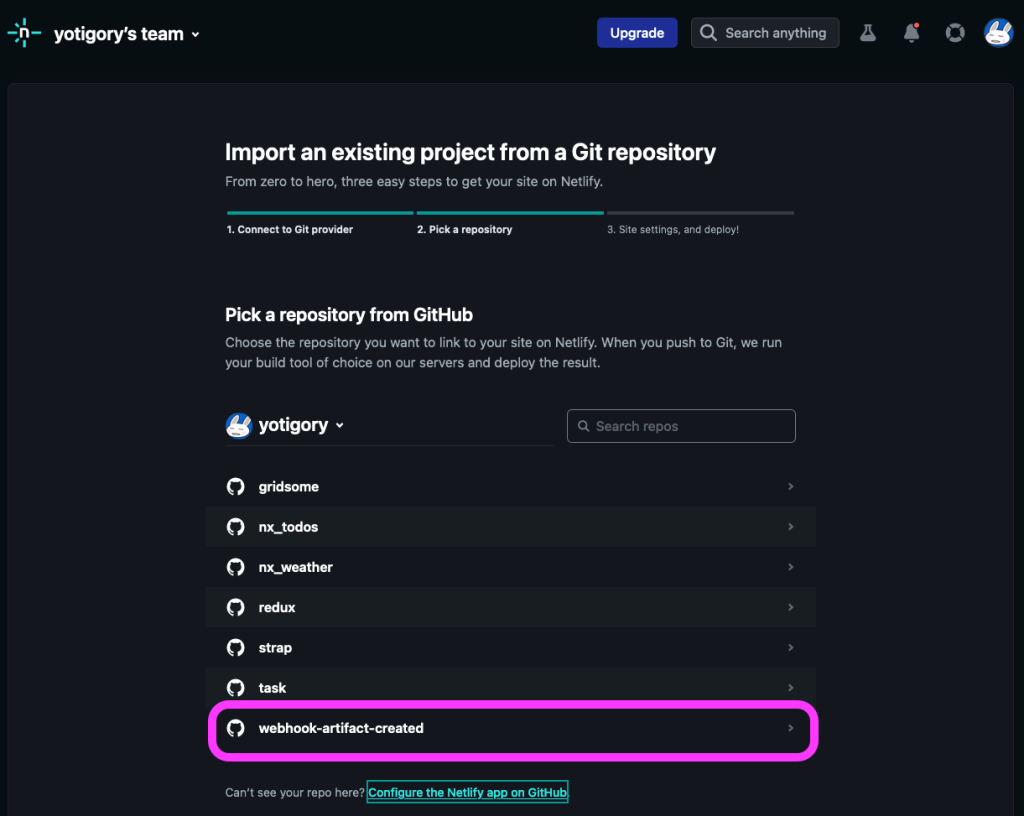Click the chevron on the redux row

click(790, 607)
